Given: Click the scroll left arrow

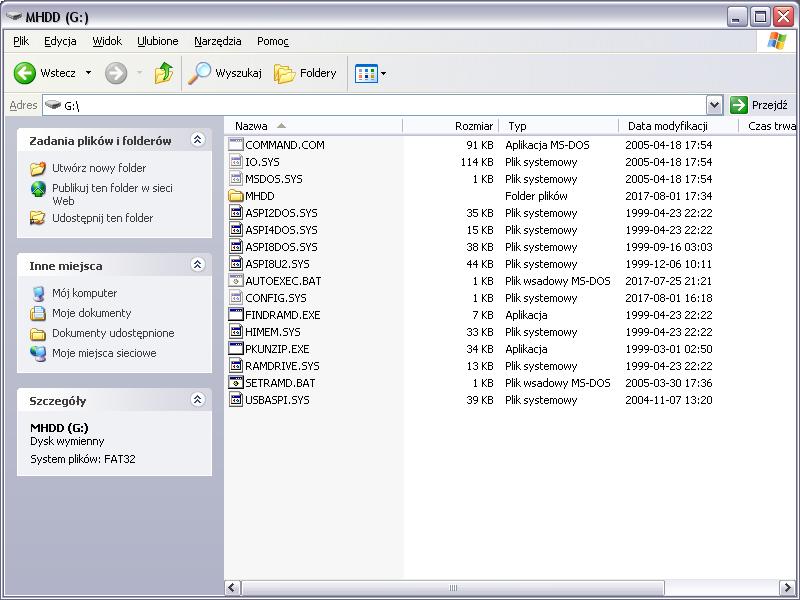Looking at the screenshot, I should 232,588.
